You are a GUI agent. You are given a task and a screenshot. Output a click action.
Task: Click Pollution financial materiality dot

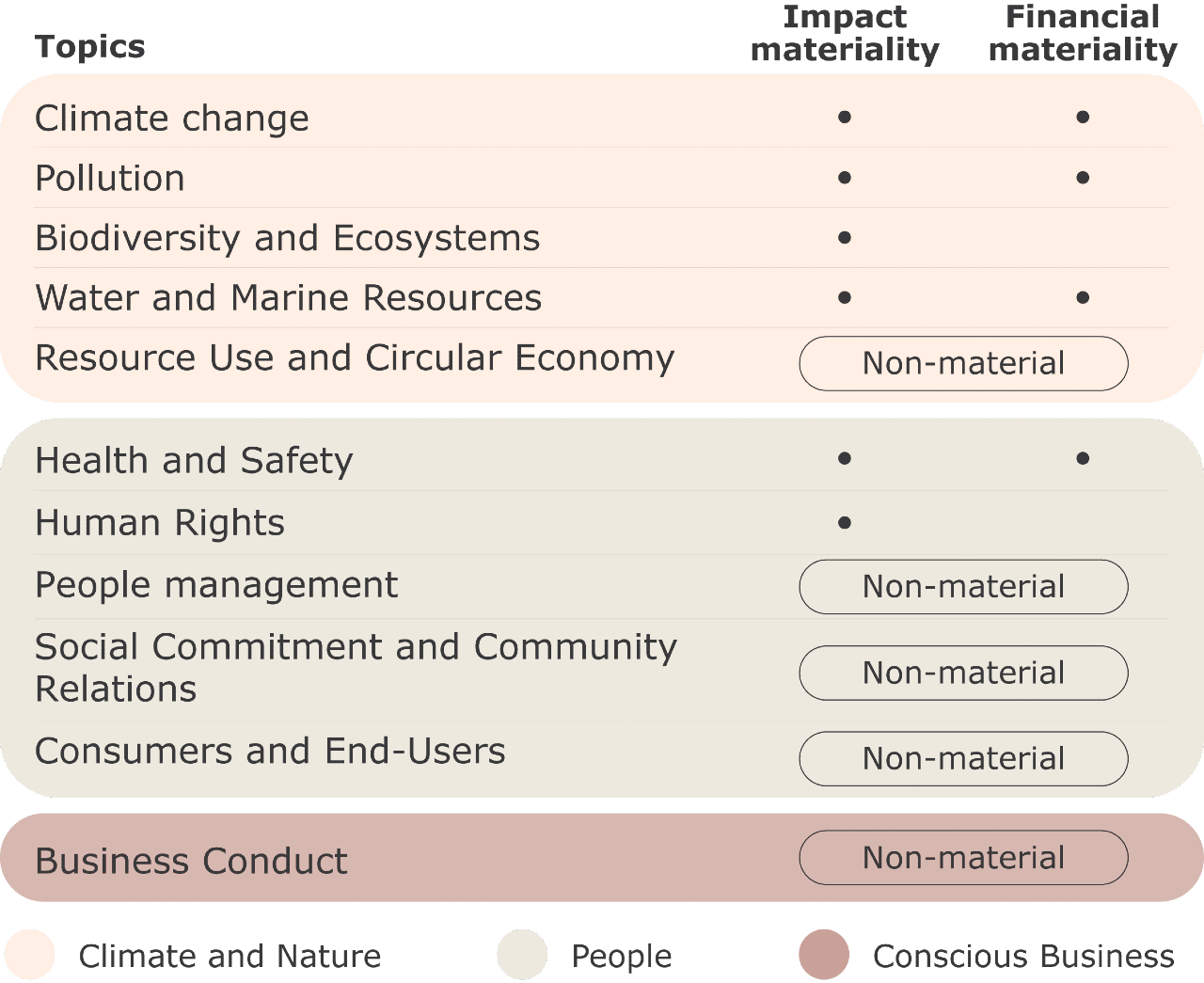(x=1083, y=178)
